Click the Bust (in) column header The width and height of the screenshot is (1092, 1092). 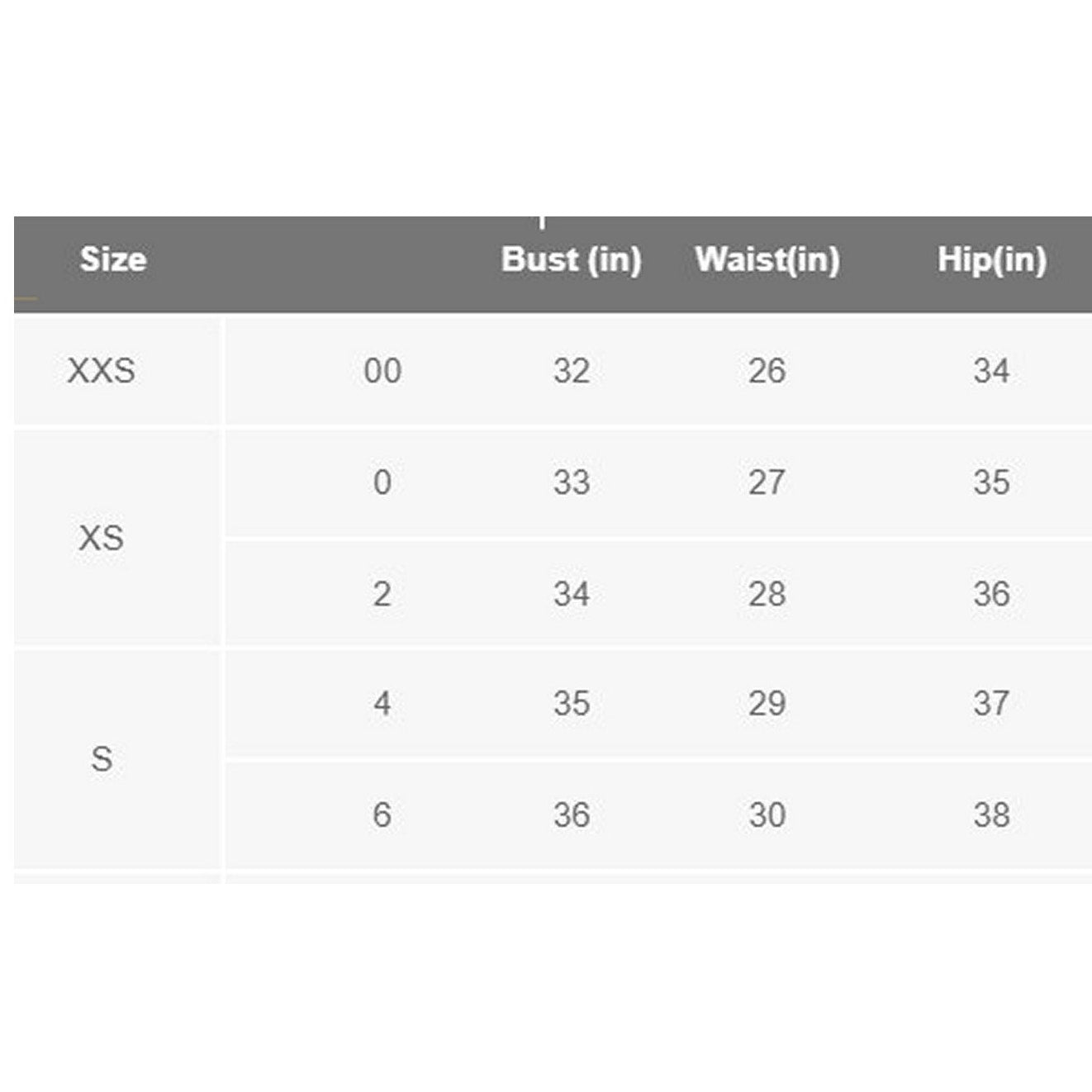571,259
